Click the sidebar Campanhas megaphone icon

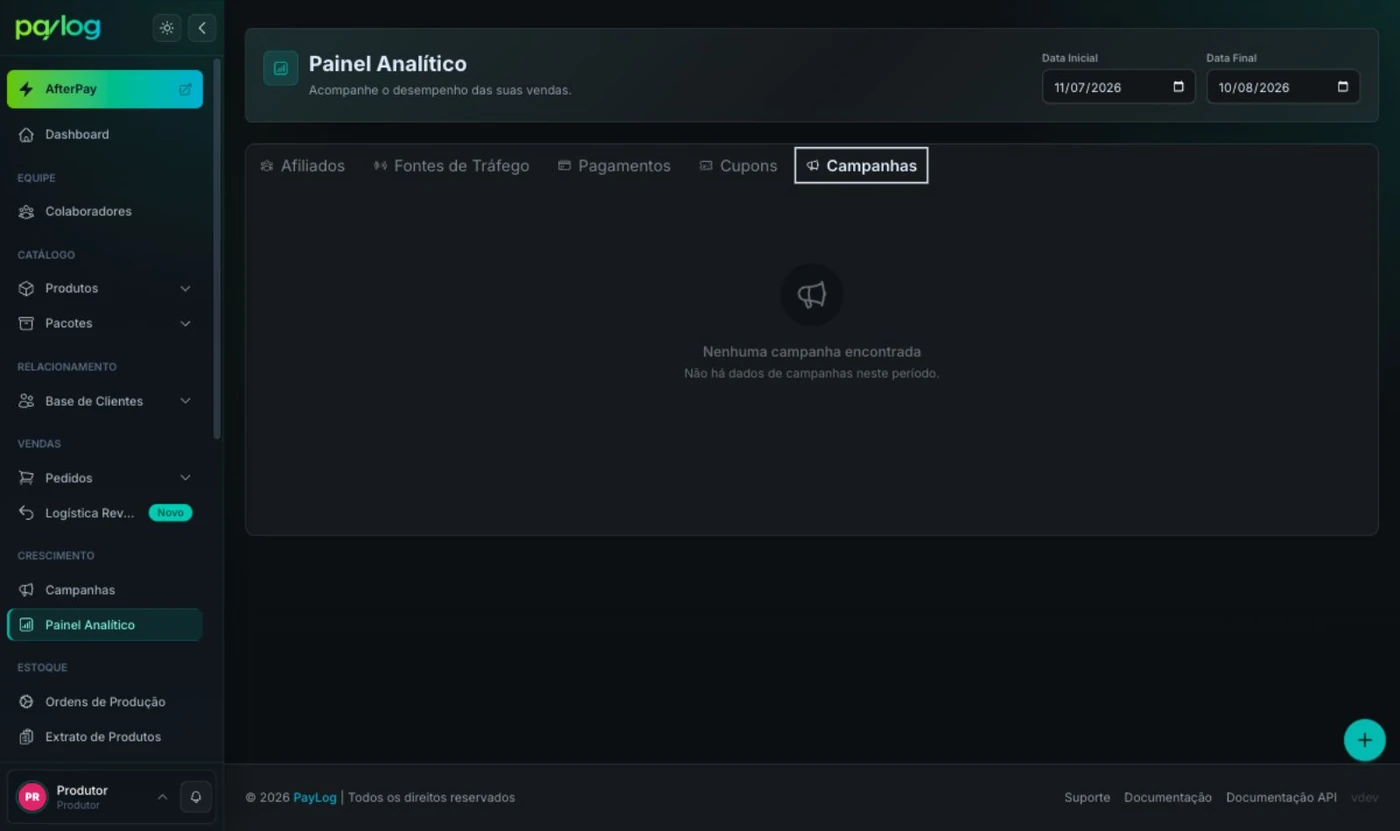pos(26,590)
